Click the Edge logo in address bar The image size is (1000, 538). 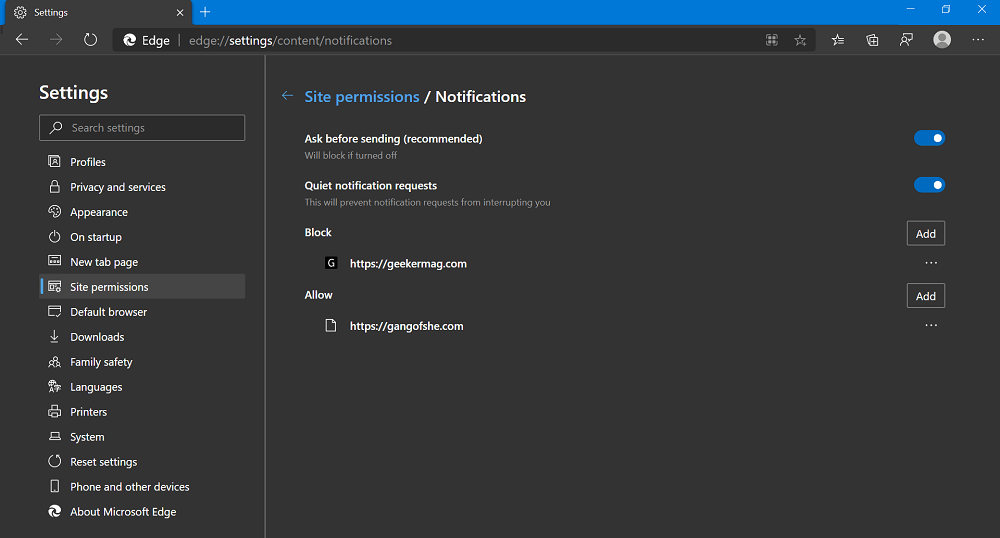coord(129,40)
